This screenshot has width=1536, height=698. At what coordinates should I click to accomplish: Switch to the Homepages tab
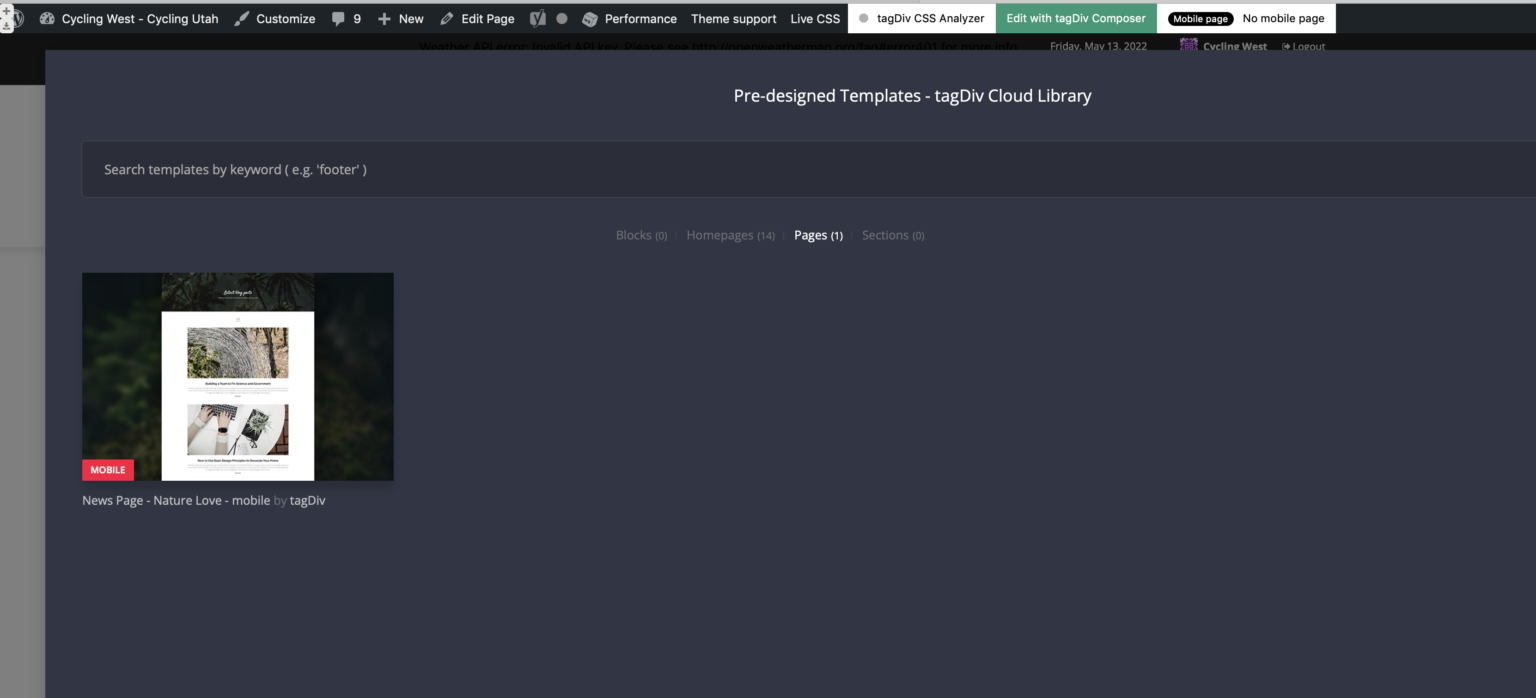[720, 235]
